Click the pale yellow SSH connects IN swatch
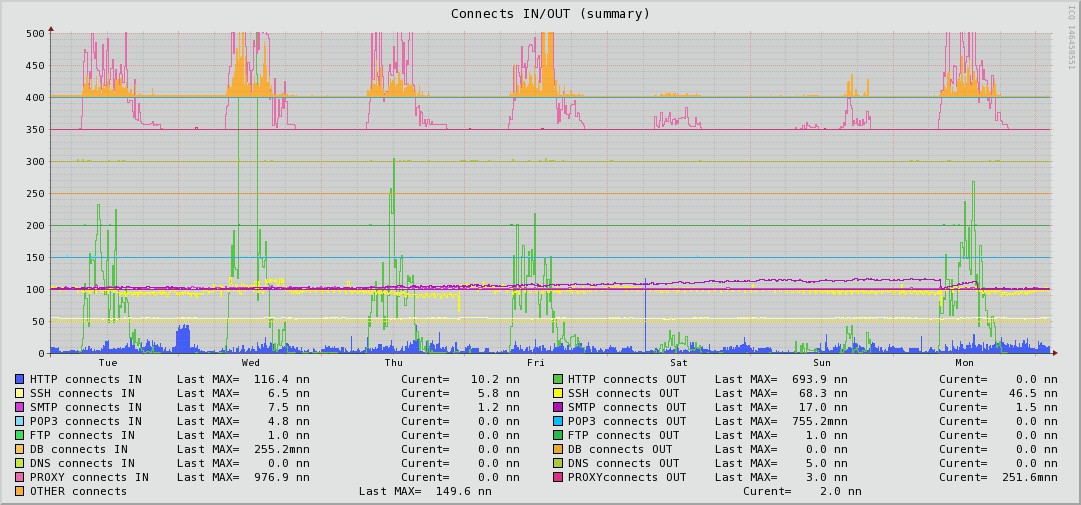The image size is (1081, 505). coord(19,393)
